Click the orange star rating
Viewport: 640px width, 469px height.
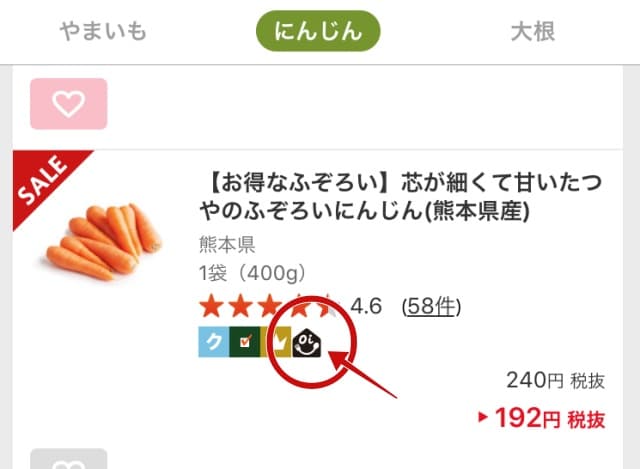(x=269, y=306)
